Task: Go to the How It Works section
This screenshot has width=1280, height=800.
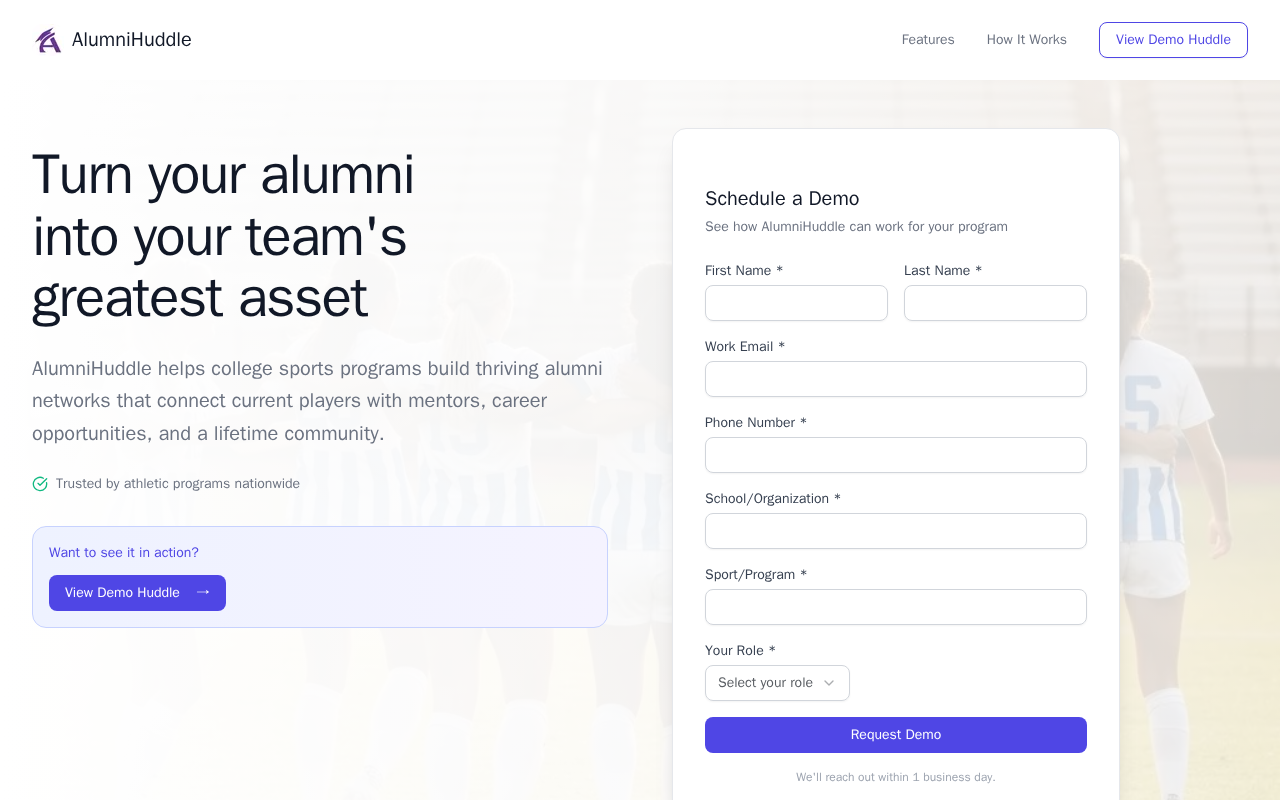Action: [1026, 40]
